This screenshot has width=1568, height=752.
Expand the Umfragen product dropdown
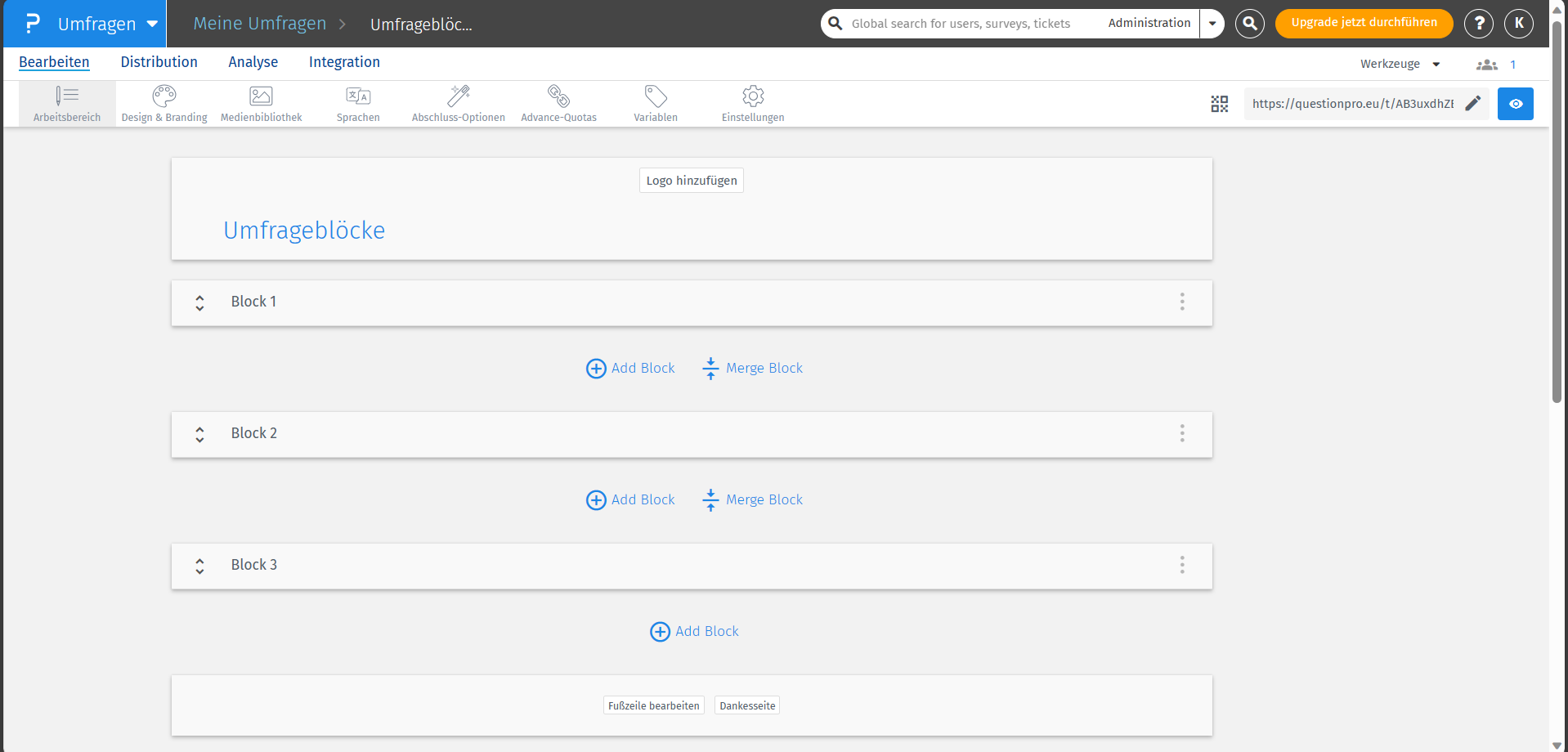152,24
